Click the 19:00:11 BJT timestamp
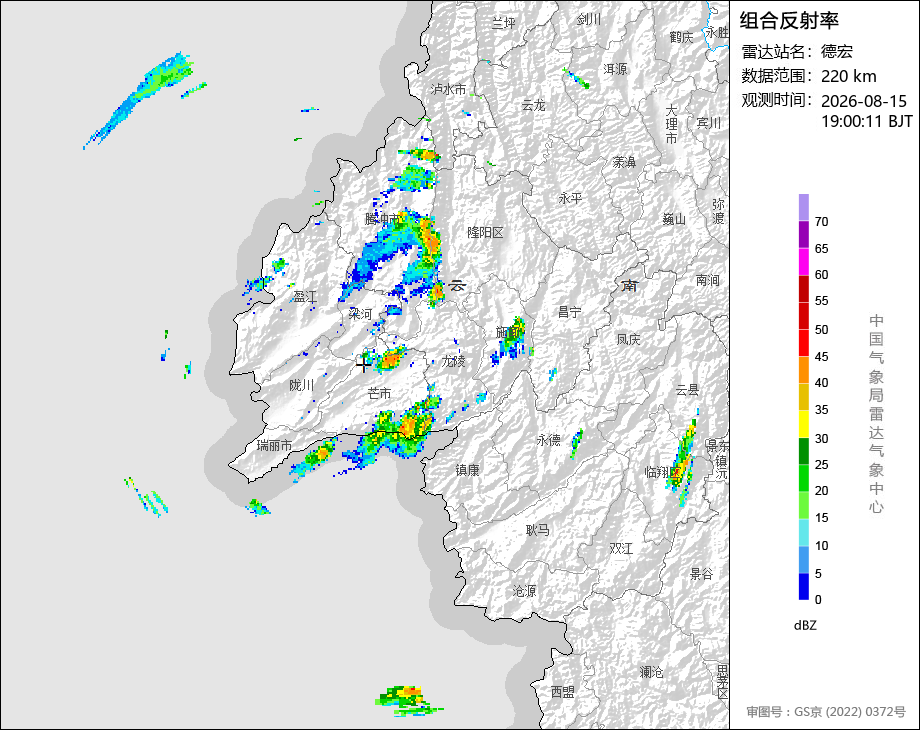920x730 pixels. (867, 121)
